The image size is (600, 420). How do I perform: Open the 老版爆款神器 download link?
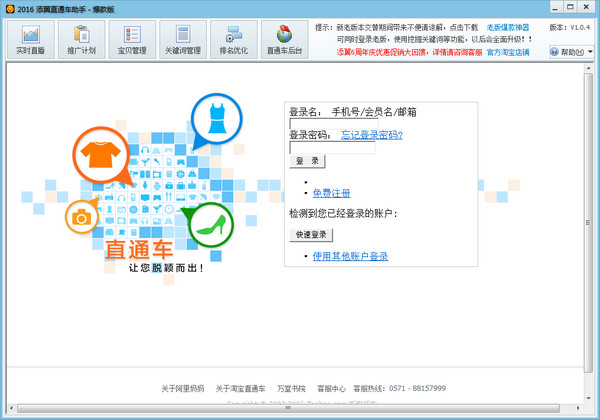pyautogui.click(x=510, y=27)
